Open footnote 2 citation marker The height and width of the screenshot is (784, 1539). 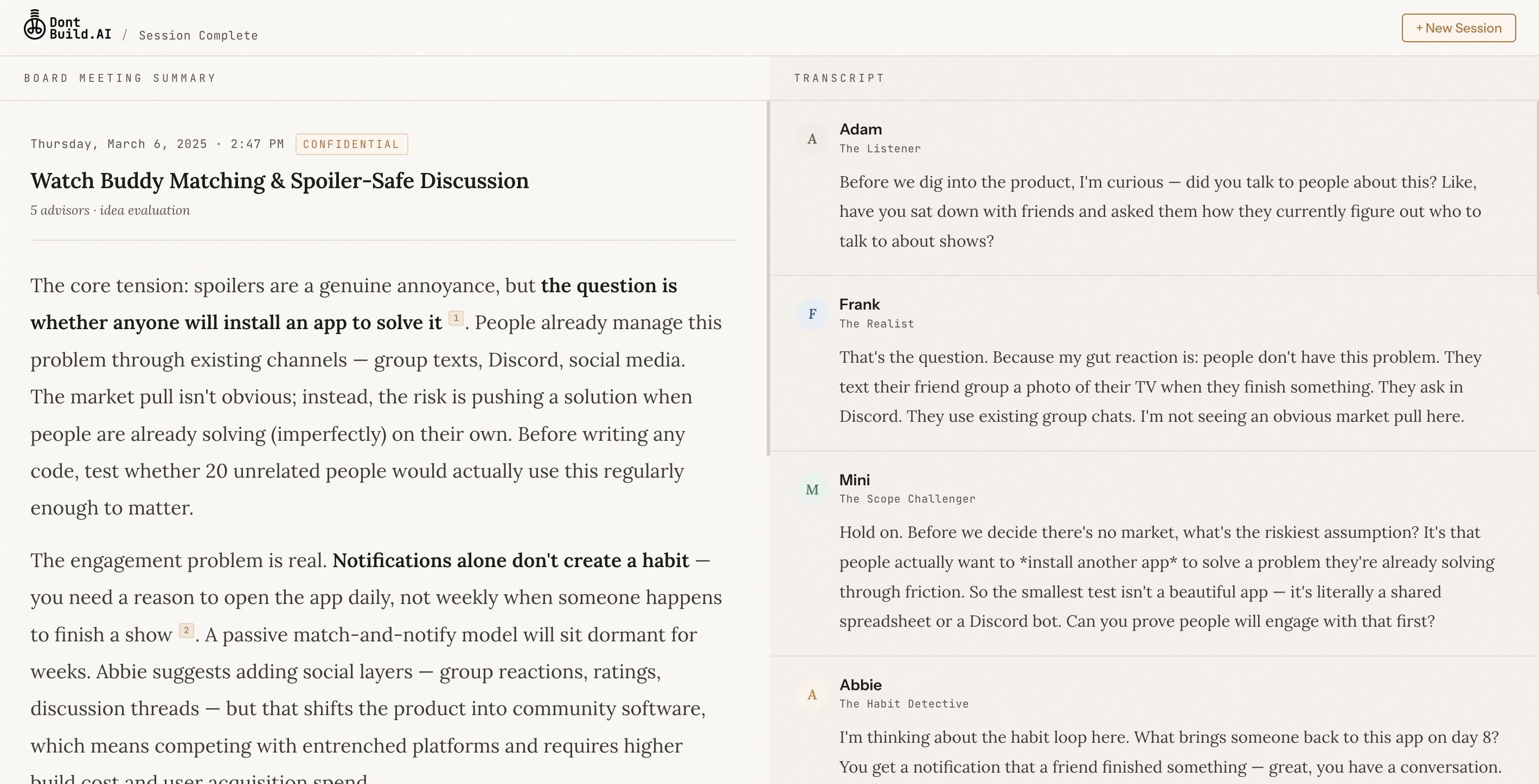point(187,631)
